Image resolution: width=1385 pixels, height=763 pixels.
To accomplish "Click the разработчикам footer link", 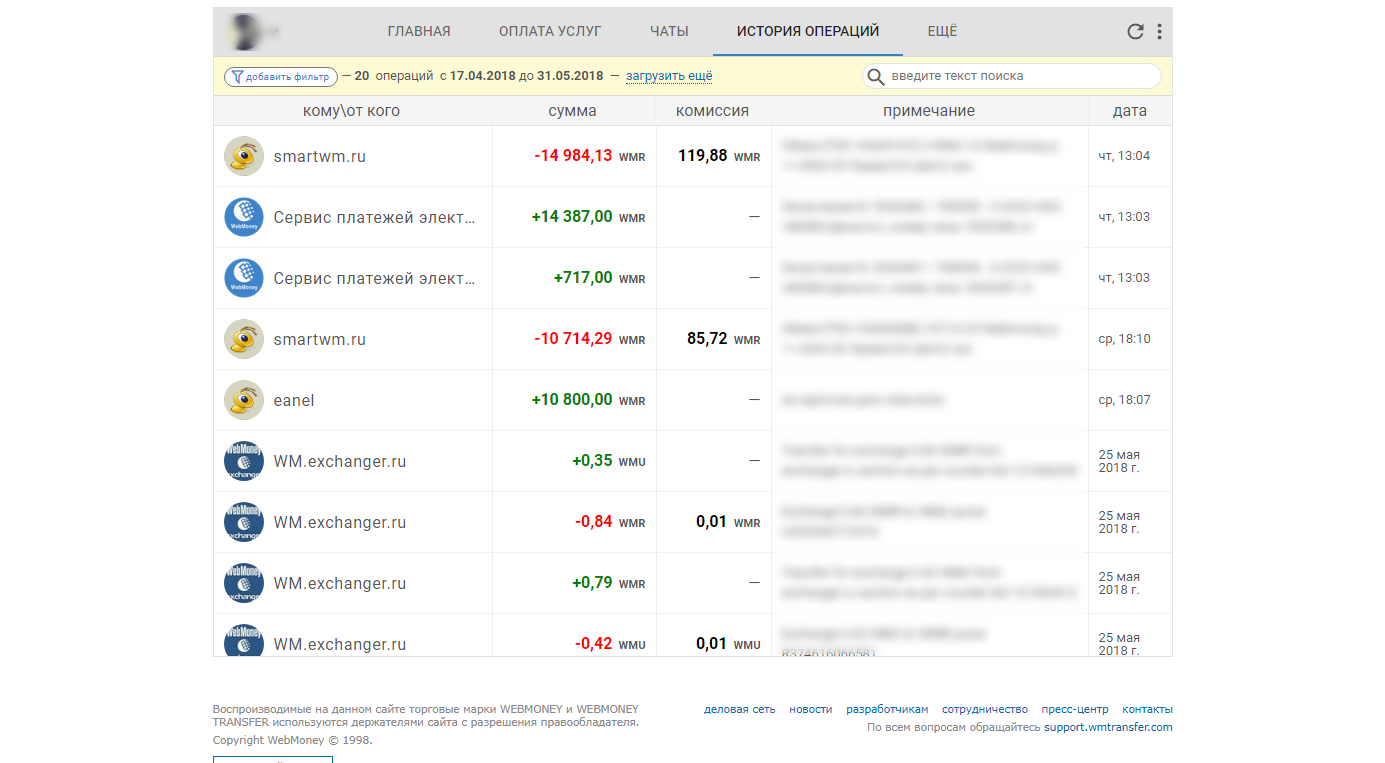I will pos(886,709).
